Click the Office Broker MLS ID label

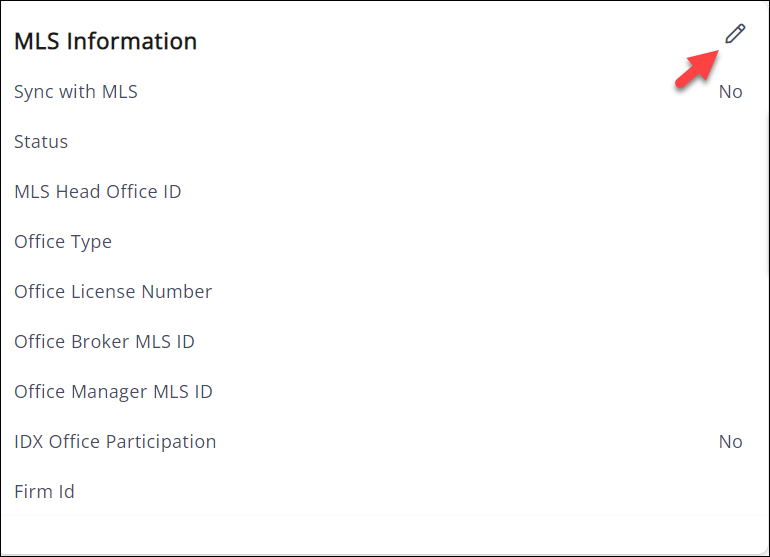click(104, 342)
